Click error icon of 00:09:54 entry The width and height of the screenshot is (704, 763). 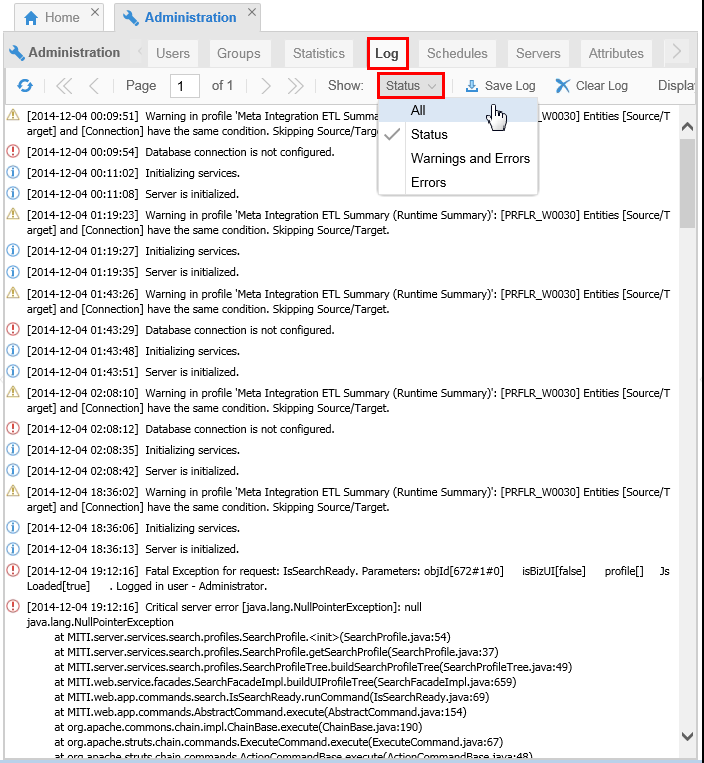(x=13, y=151)
